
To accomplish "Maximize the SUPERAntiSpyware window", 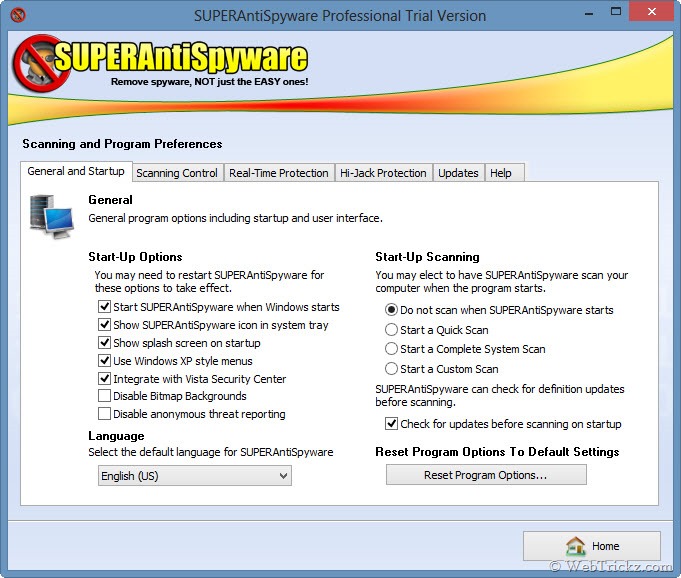I will (616, 12).
